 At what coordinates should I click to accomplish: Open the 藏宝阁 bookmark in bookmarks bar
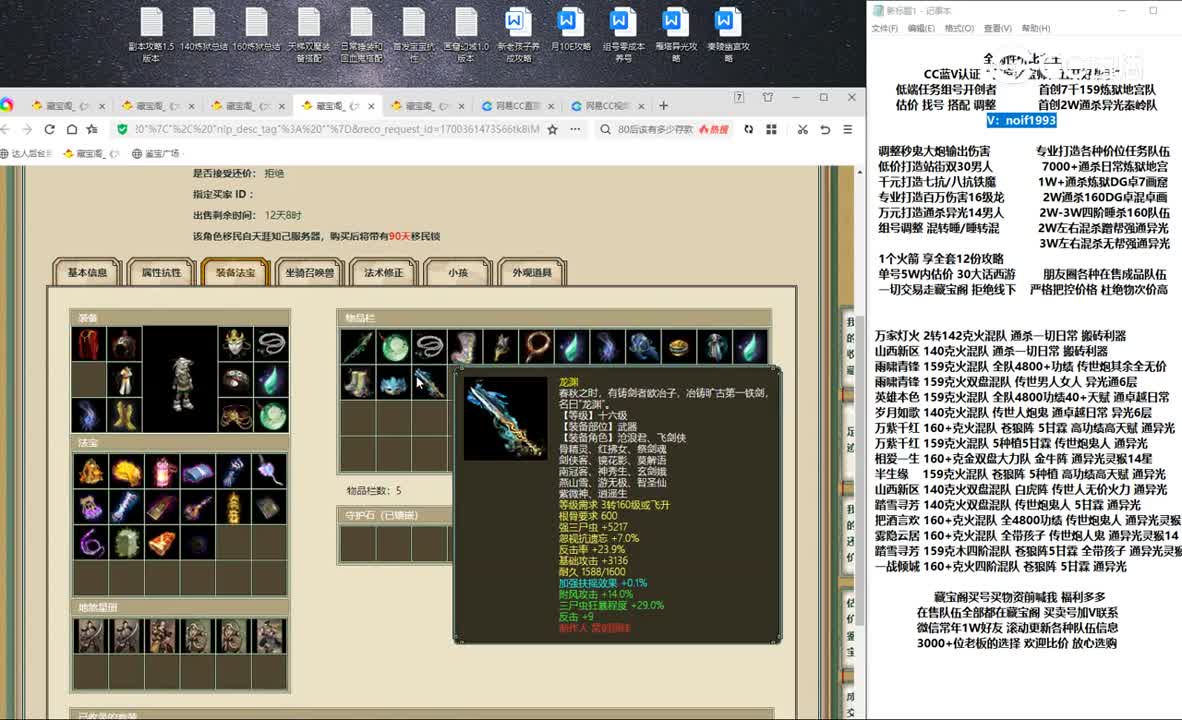pos(91,154)
